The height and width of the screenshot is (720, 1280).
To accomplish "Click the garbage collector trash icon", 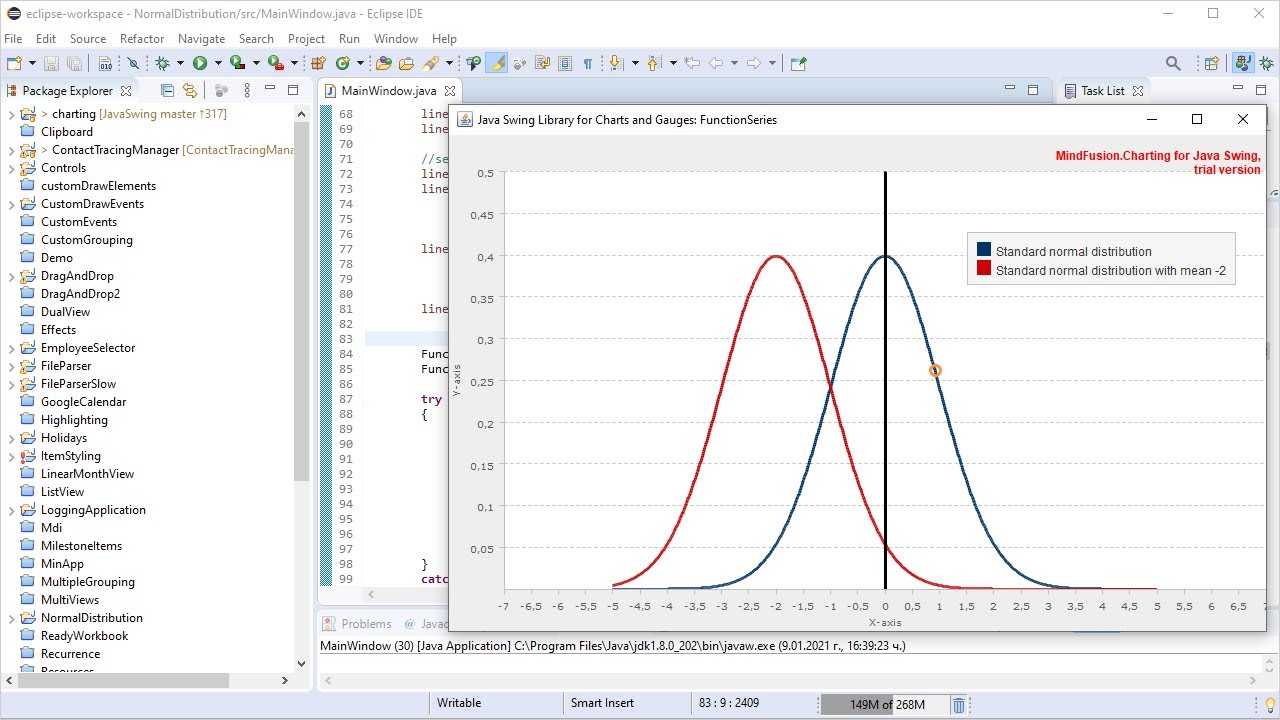I will pyautogui.click(x=958, y=705).
